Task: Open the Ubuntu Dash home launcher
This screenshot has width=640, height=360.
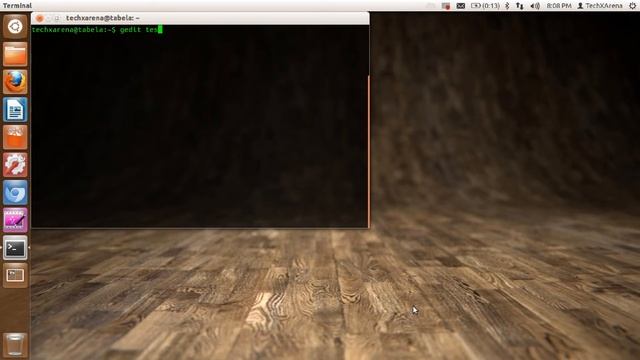Action: pos(15,27)
